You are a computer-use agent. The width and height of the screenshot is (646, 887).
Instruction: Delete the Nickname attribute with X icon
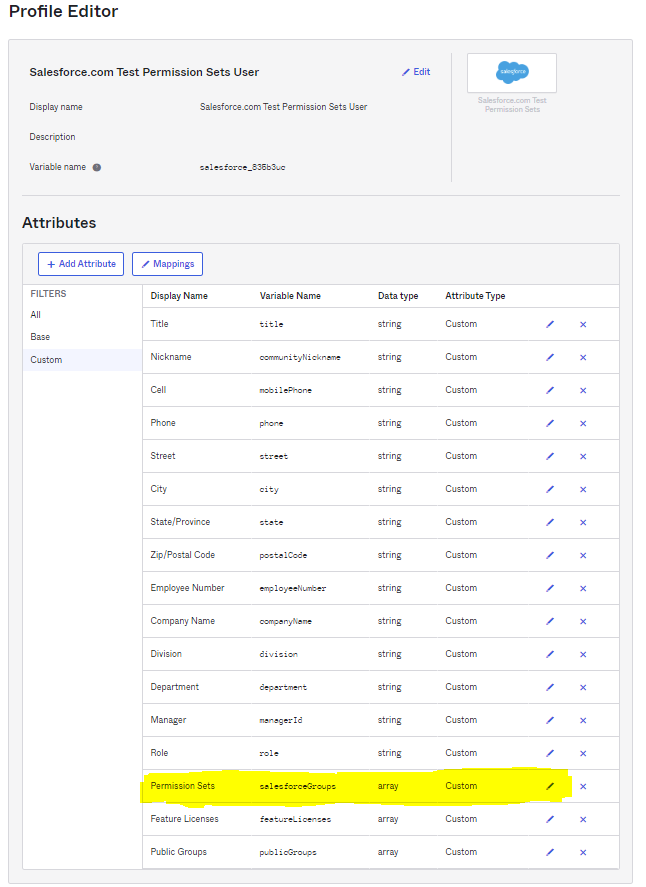point(583,357)
